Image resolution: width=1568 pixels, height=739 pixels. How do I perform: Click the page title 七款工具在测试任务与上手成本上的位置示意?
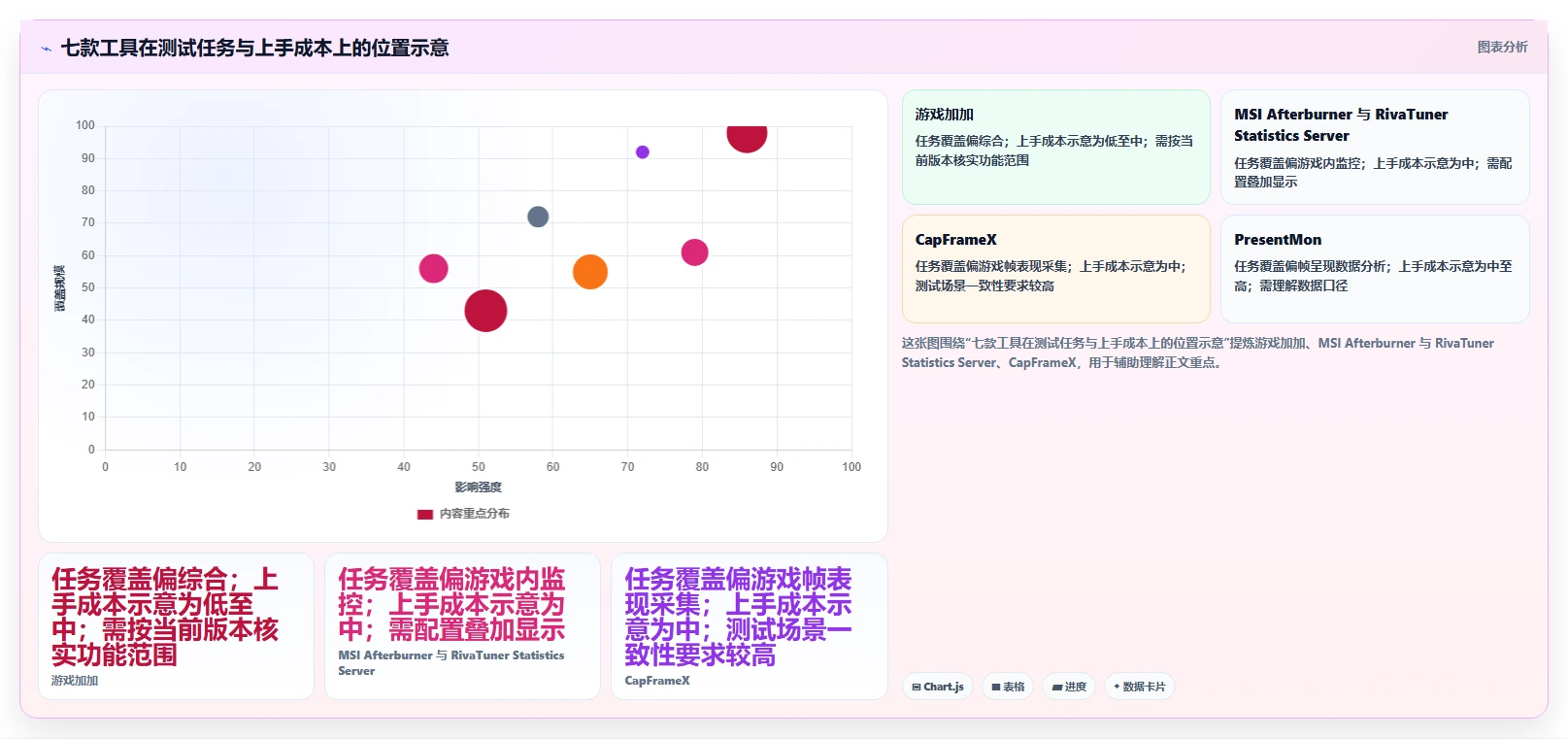coord(255,48)
